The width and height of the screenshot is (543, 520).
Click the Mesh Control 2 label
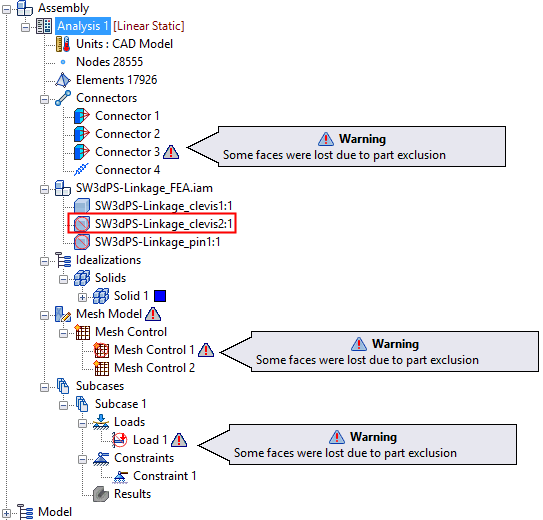154,368
